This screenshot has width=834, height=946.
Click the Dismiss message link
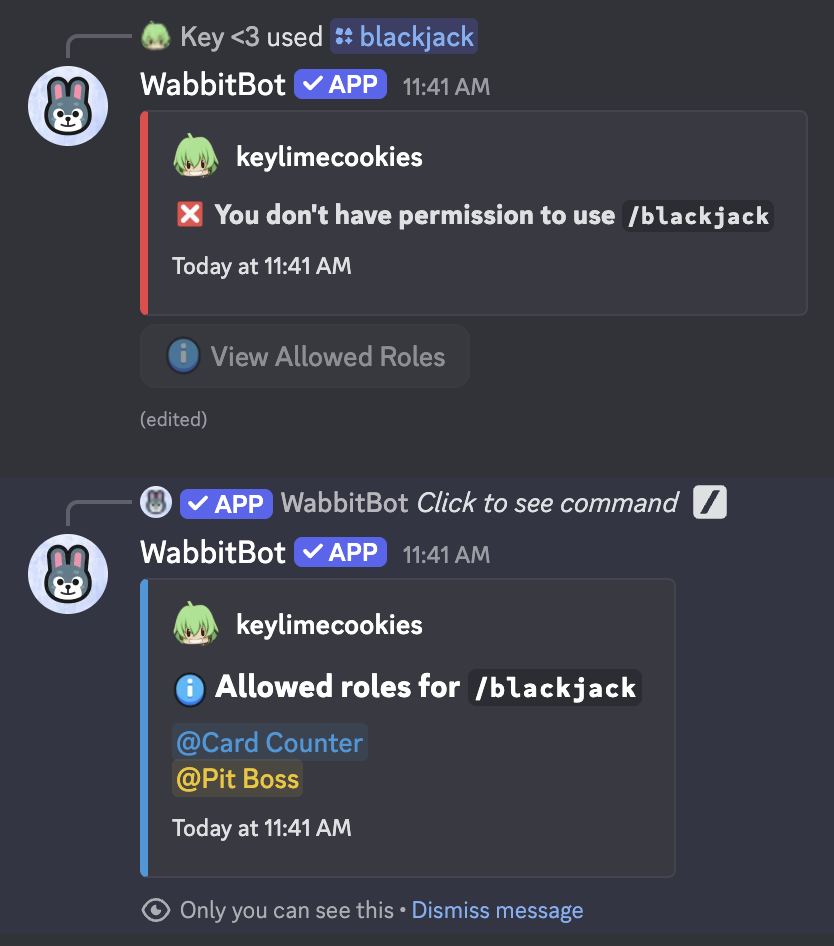497,910
